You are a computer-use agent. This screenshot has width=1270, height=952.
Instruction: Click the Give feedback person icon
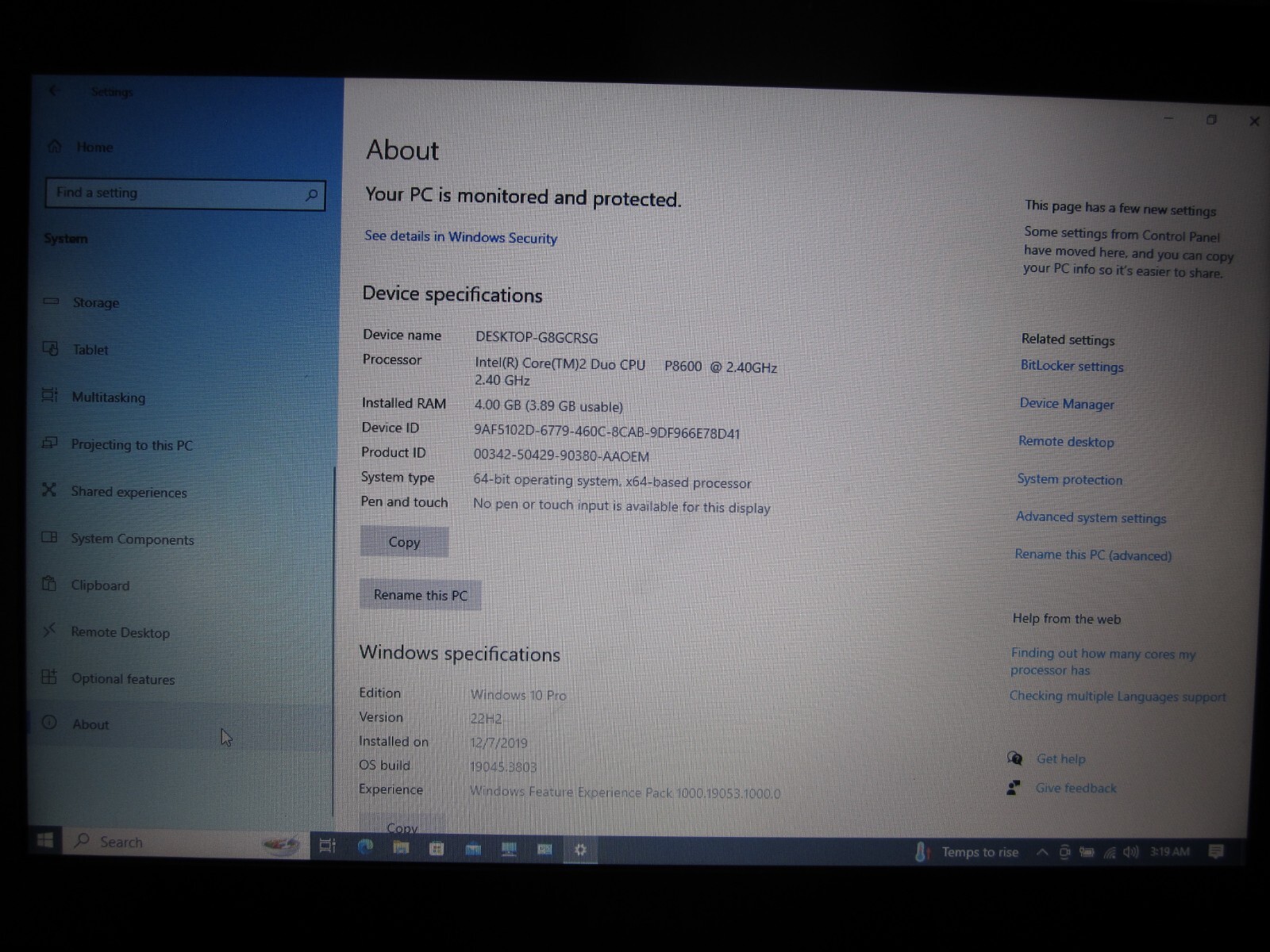click(x=1013, y=788)
